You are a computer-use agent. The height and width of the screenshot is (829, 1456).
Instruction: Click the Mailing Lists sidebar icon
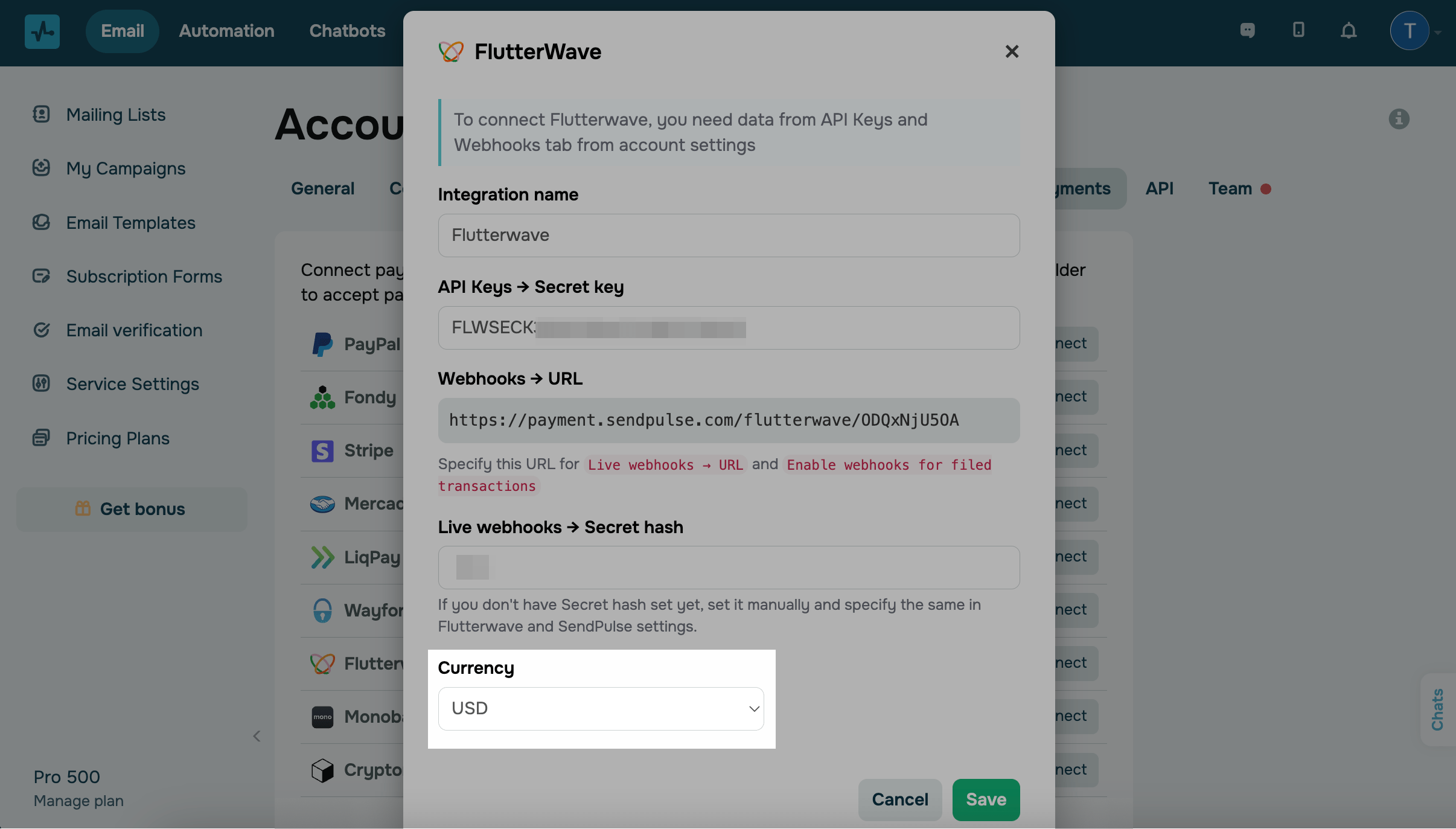pyautogui.click(x=41, y=114)
